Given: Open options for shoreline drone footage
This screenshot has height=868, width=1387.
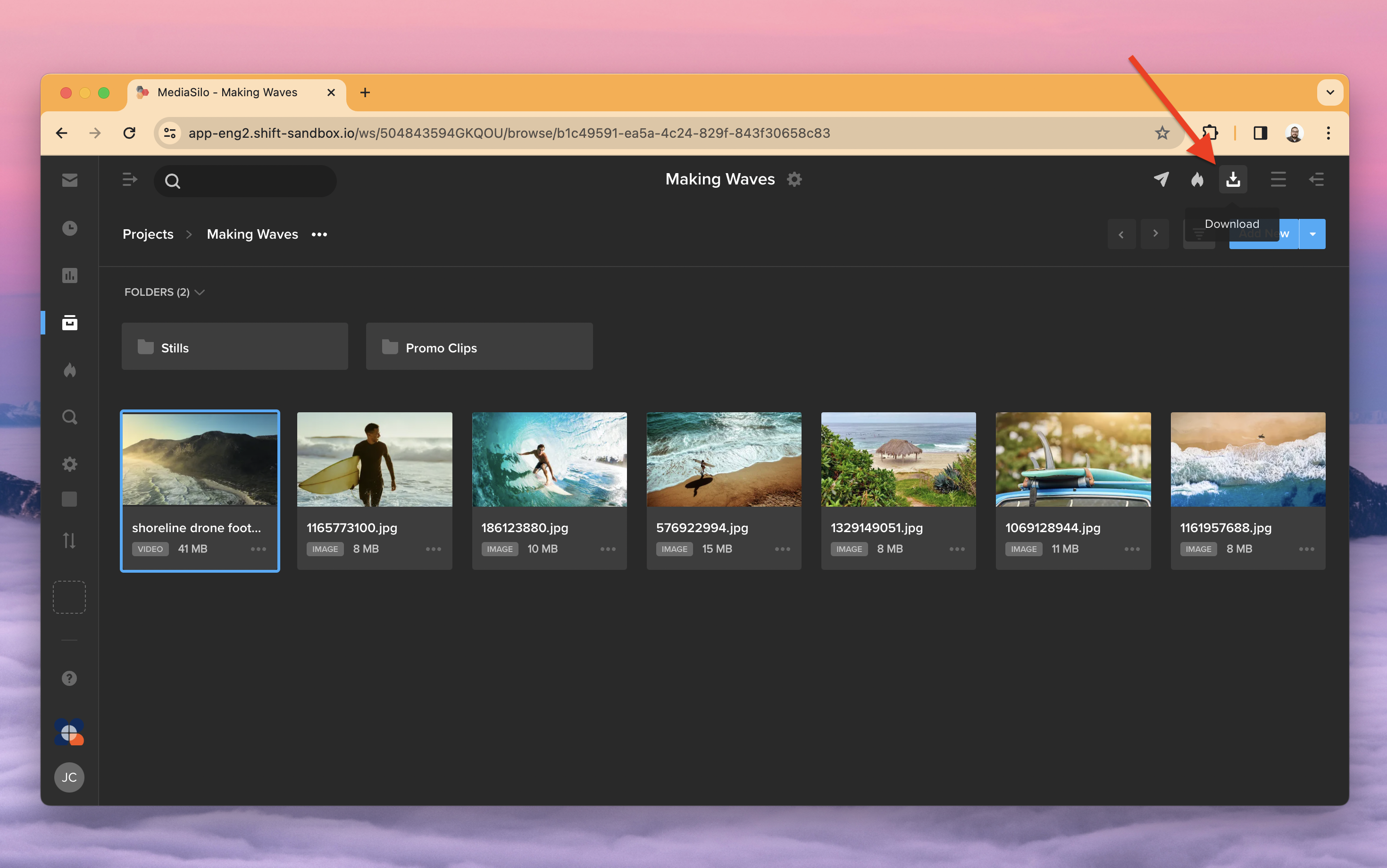Looking at the screenshot, I should click(259, 549).
